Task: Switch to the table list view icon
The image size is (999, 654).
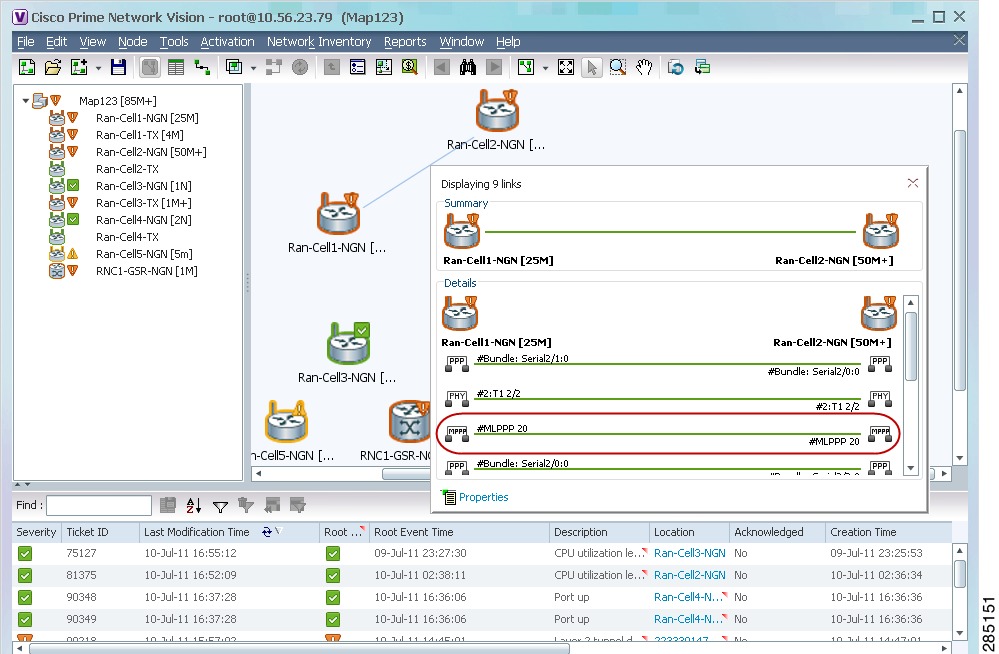Action: tap(176, 67)
